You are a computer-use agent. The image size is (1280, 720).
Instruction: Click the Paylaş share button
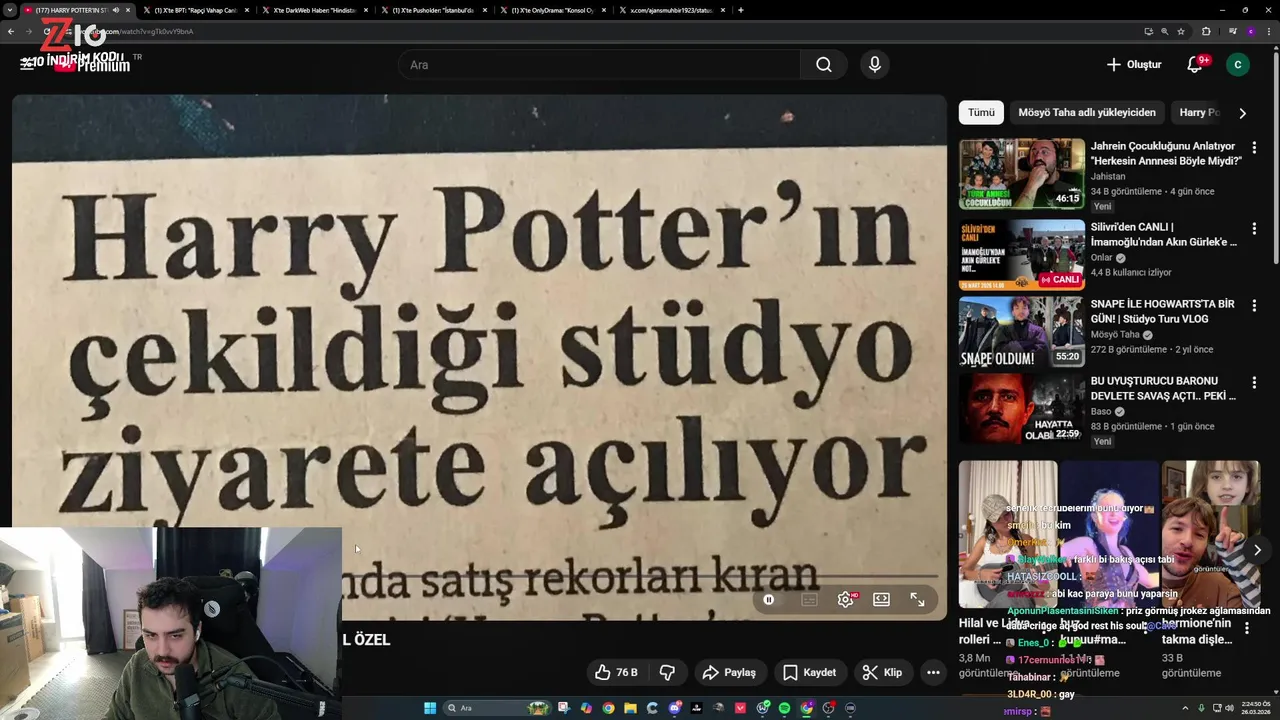729,672
